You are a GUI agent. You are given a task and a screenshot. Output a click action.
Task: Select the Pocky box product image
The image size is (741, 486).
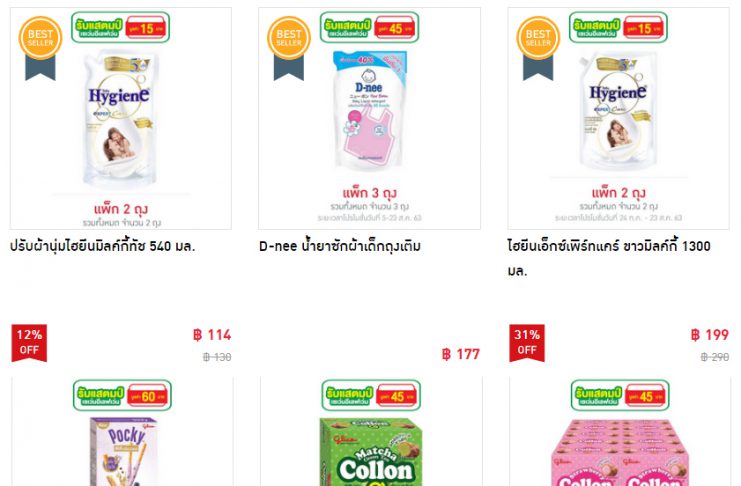pyautogui.click(x=123, y=451)
